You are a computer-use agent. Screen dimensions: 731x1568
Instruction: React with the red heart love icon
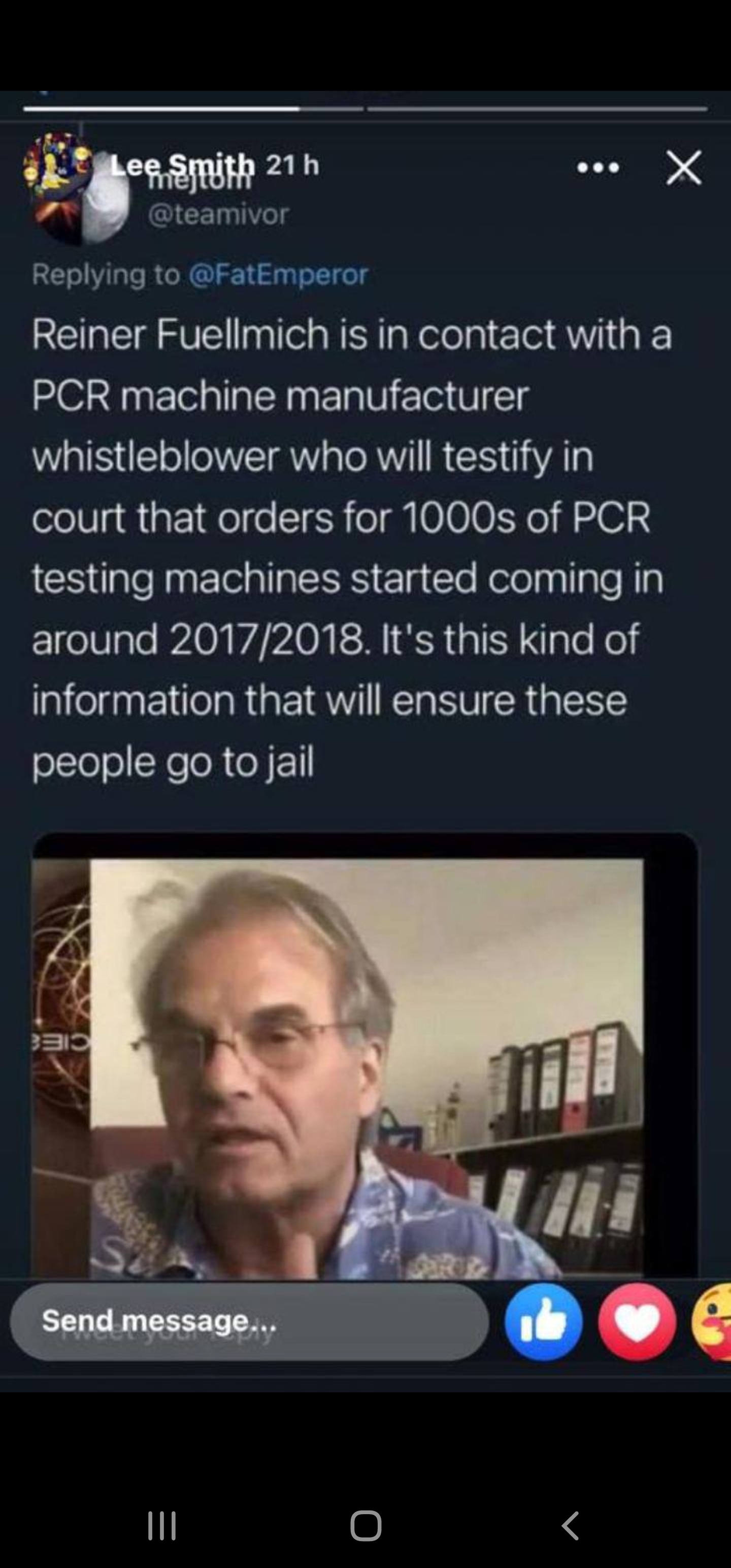pos(637,1322)
